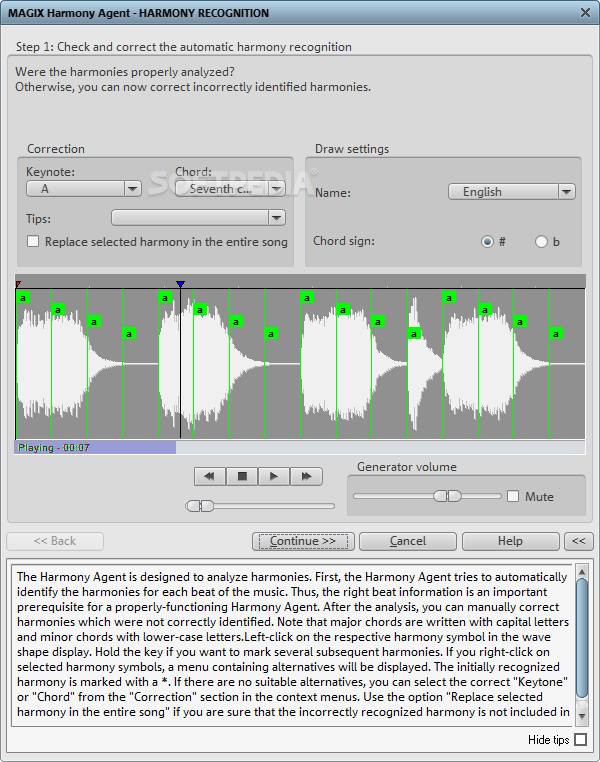Expand the Tips dropdown list
600x762 pixels.
pyautogui.click(x=198, y=218)
